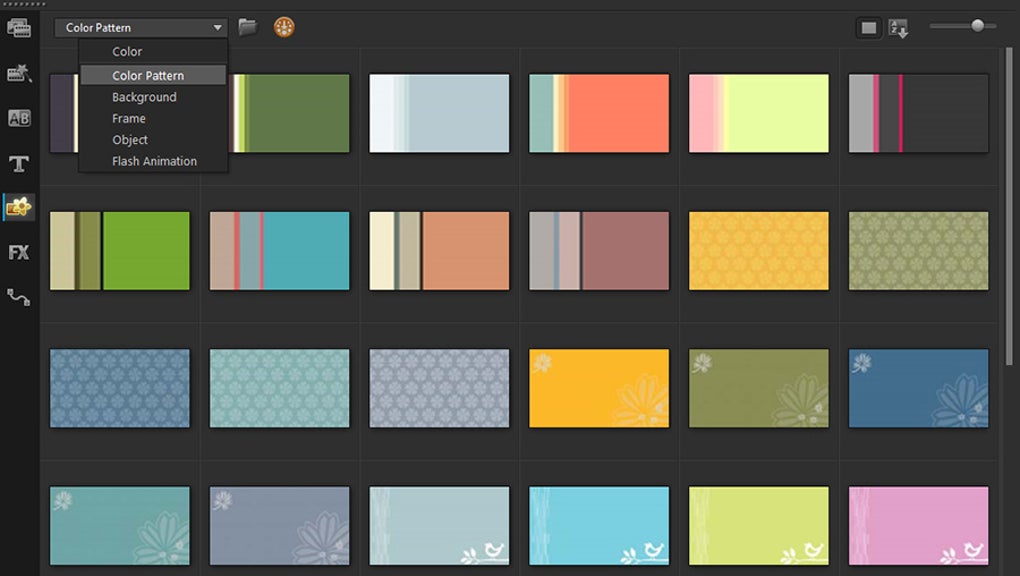This screenshot has width=1020, height=576.
Task: Select the gray-lavender floral tile pattern
Action: 439,389
